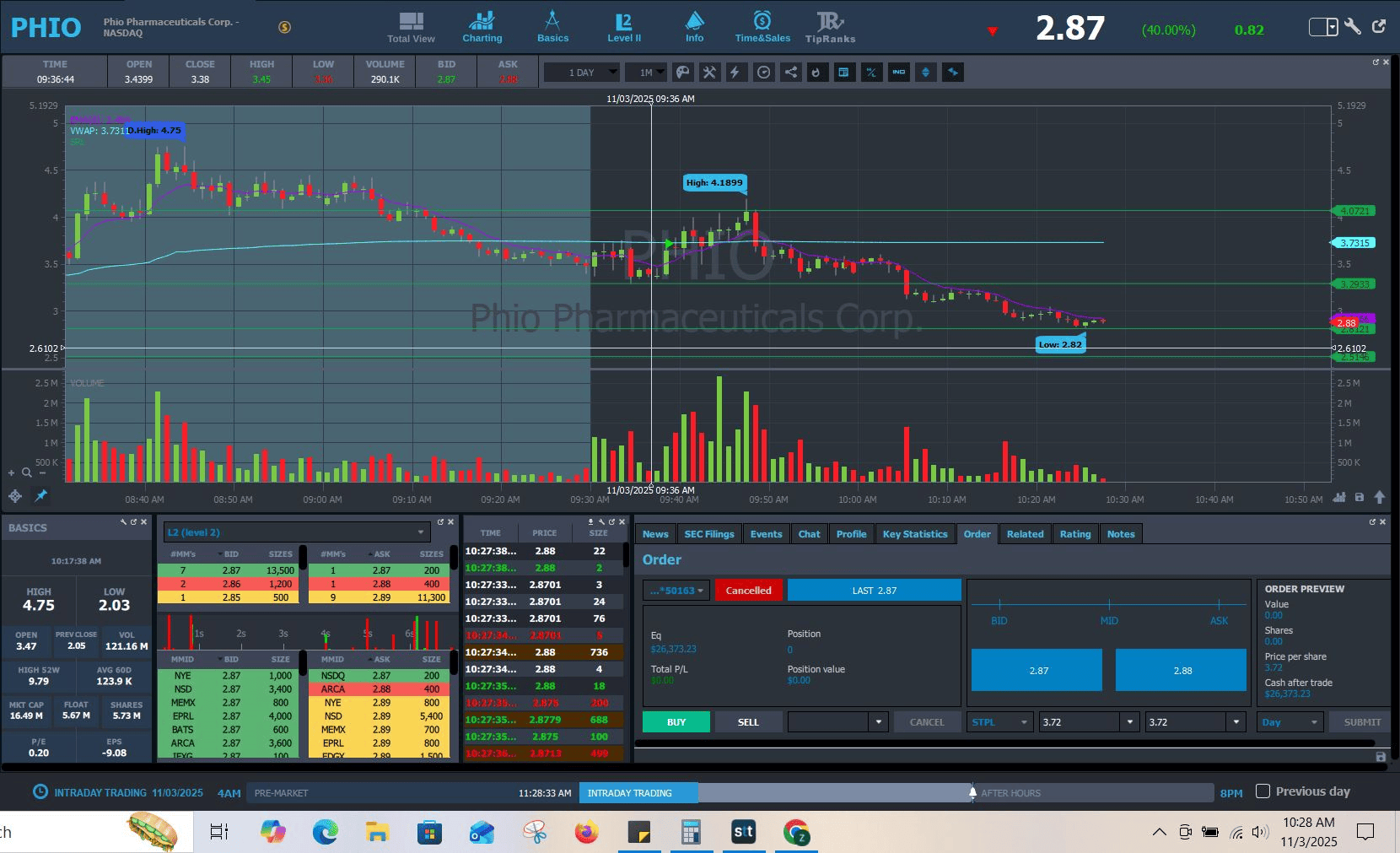The height and width of the screenshot is (853, 1400).
Task: Open the Key Statistics tab
Action: [915, 534]
